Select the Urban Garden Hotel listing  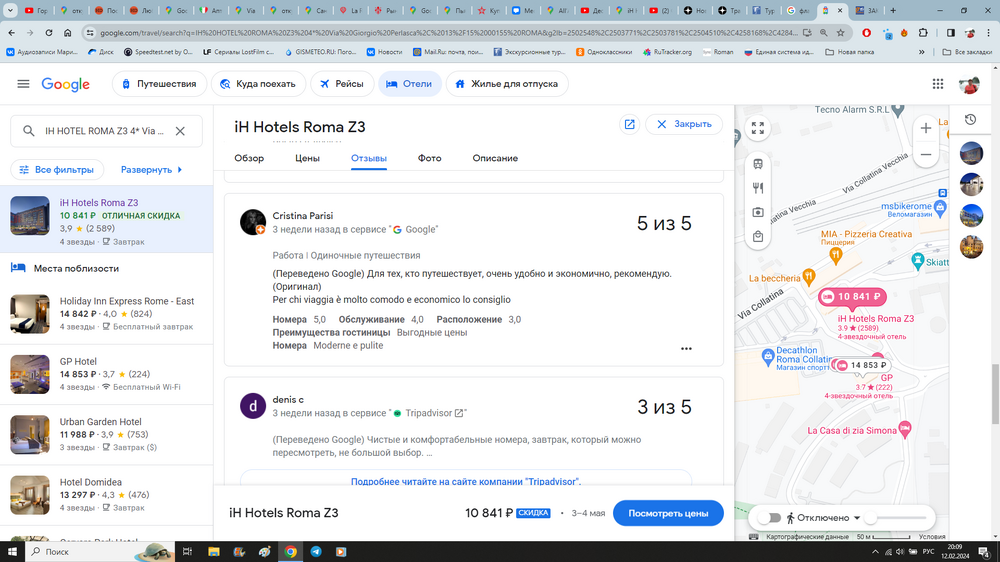(x=107, y=434)
